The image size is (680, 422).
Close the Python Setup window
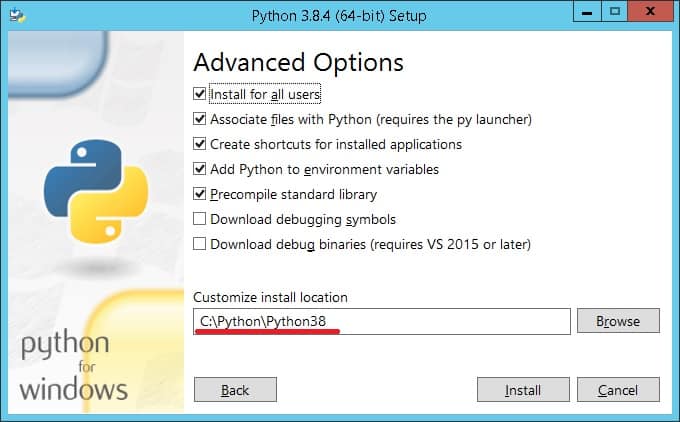[650, 12]
